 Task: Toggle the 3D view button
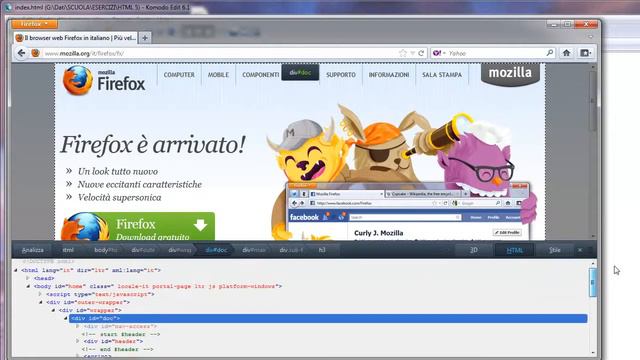(473, 250)
